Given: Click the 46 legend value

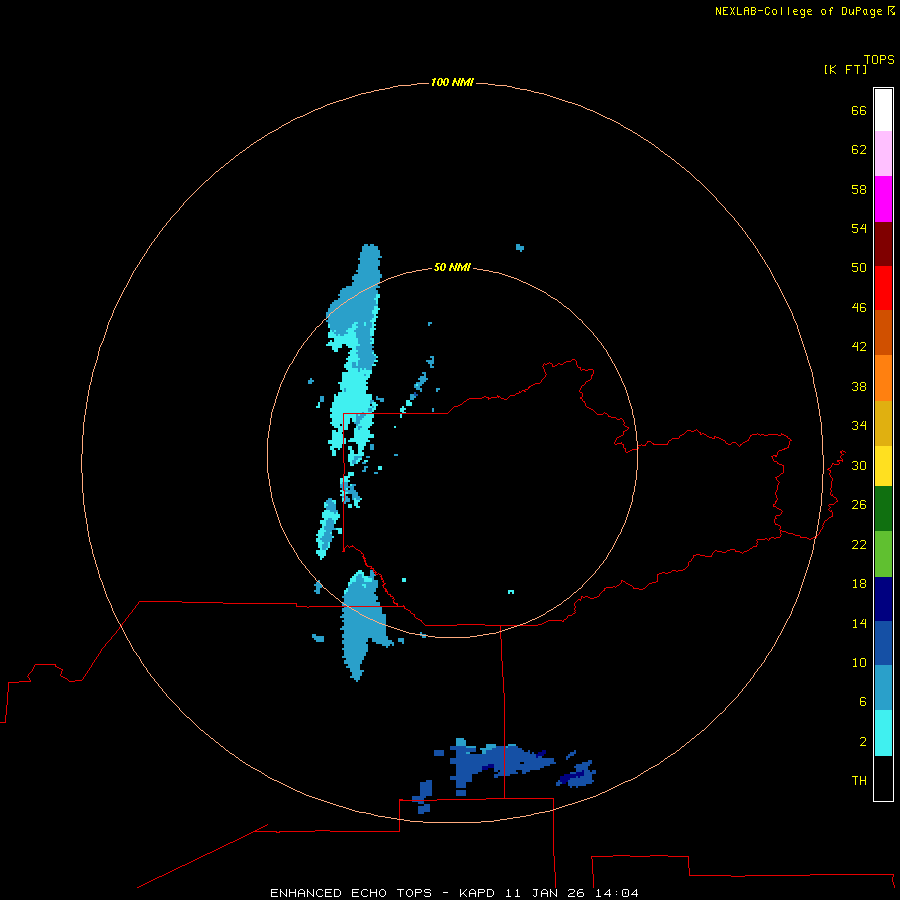Looking at the screenshot, I should (x=859, y=307).
